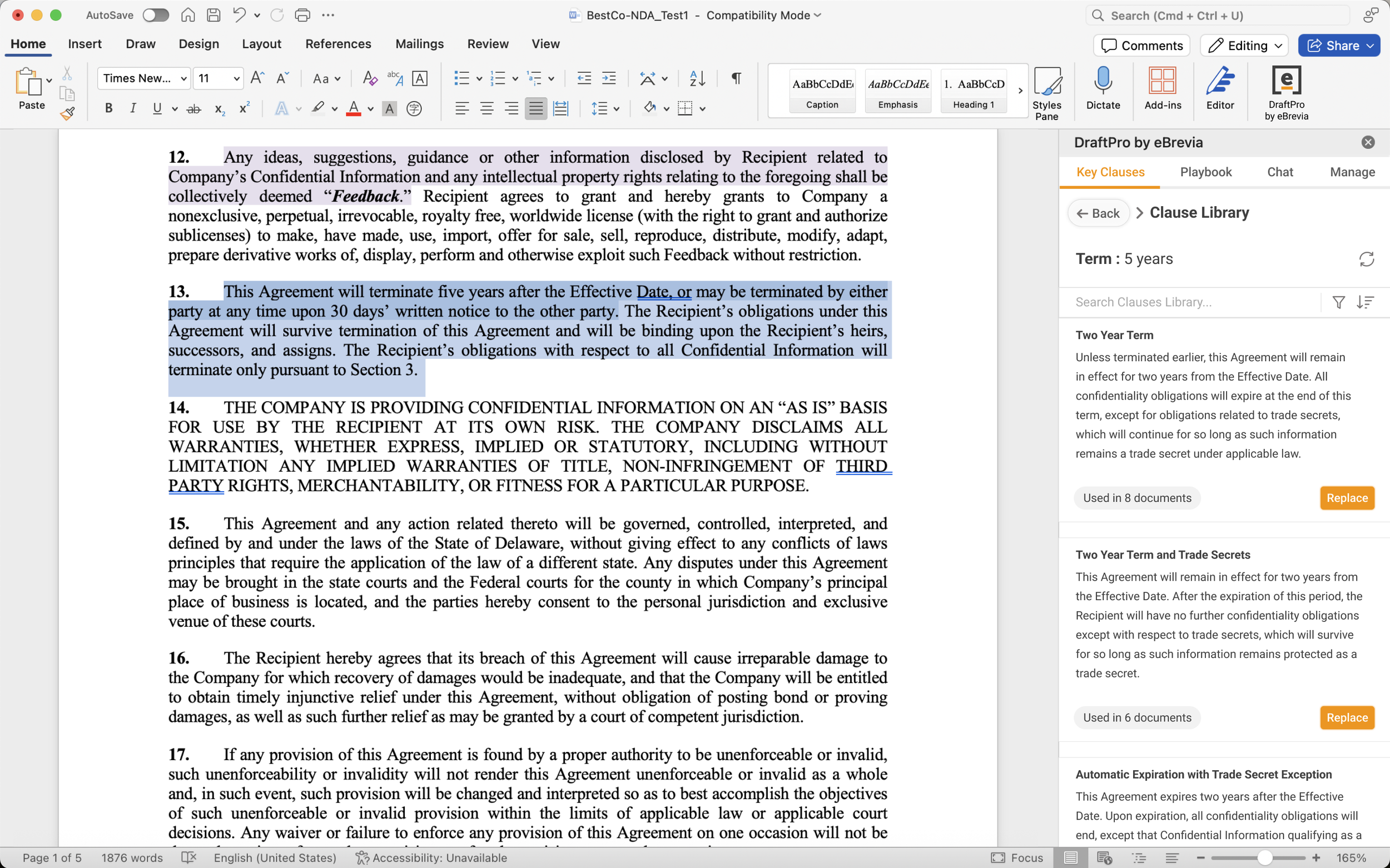Toggle Italic formatting
This screenshot has width=1390, height=868.
coord(133,108)
